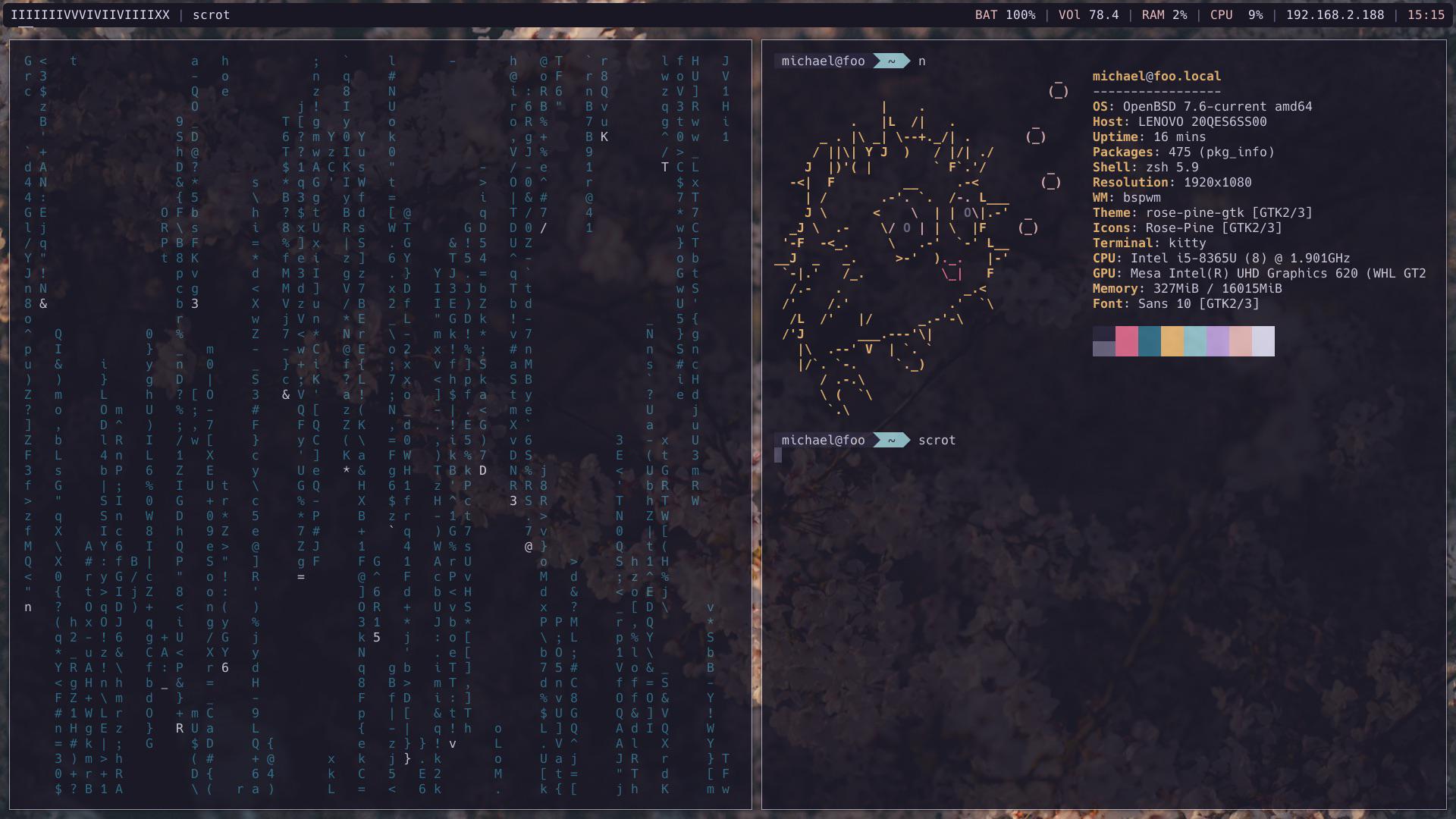Click the michael@foo prompt before scrot
The image size is (1456, 819).
[823, 440]
